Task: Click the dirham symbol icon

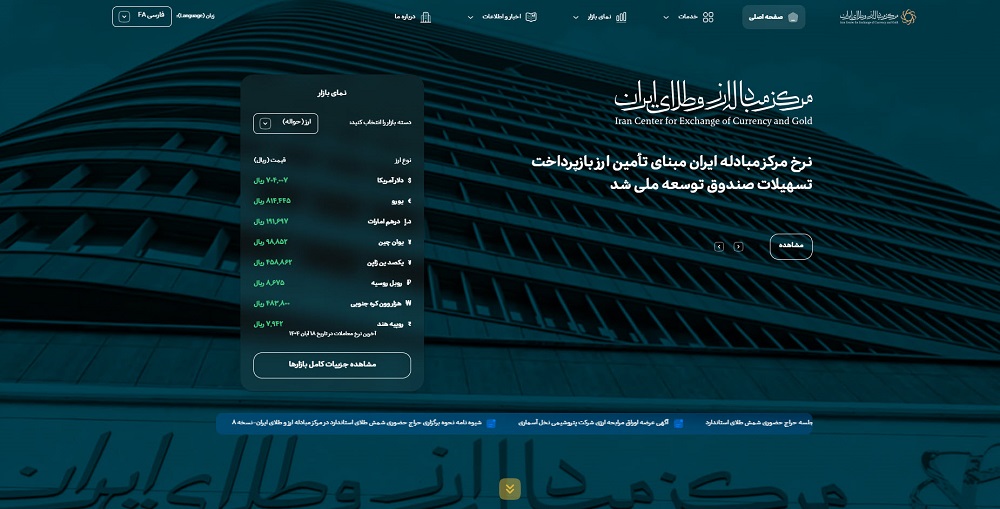Action: point(408,222)
